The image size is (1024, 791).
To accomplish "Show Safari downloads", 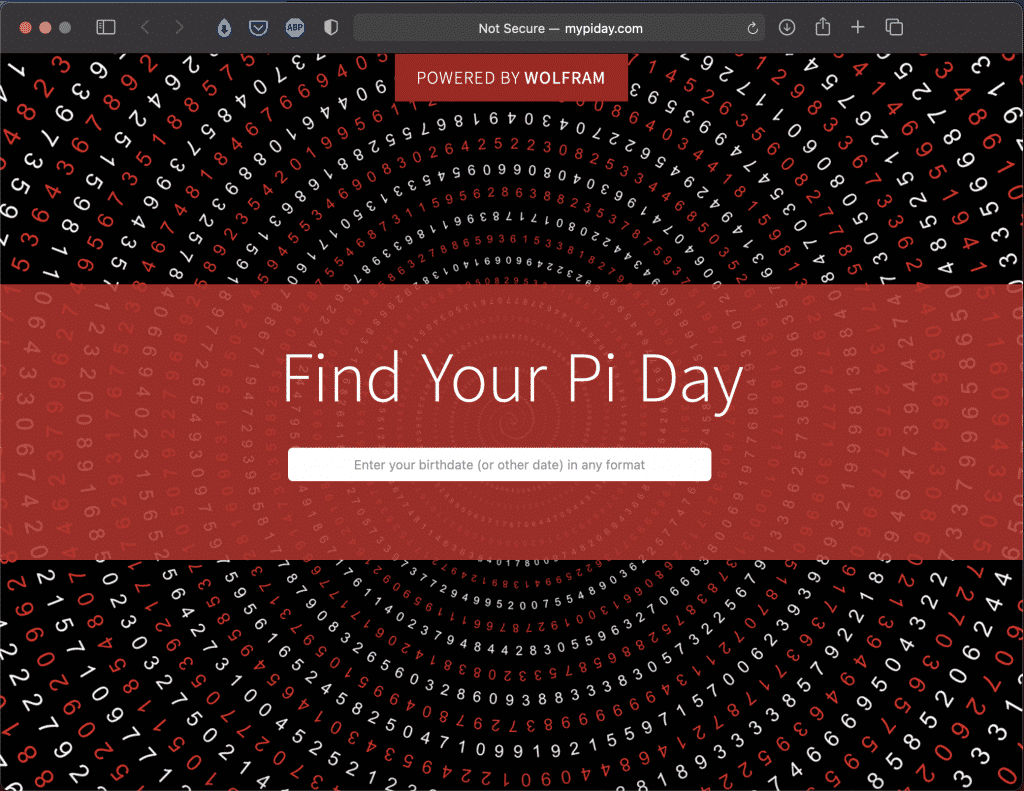I will click(787, 27).
